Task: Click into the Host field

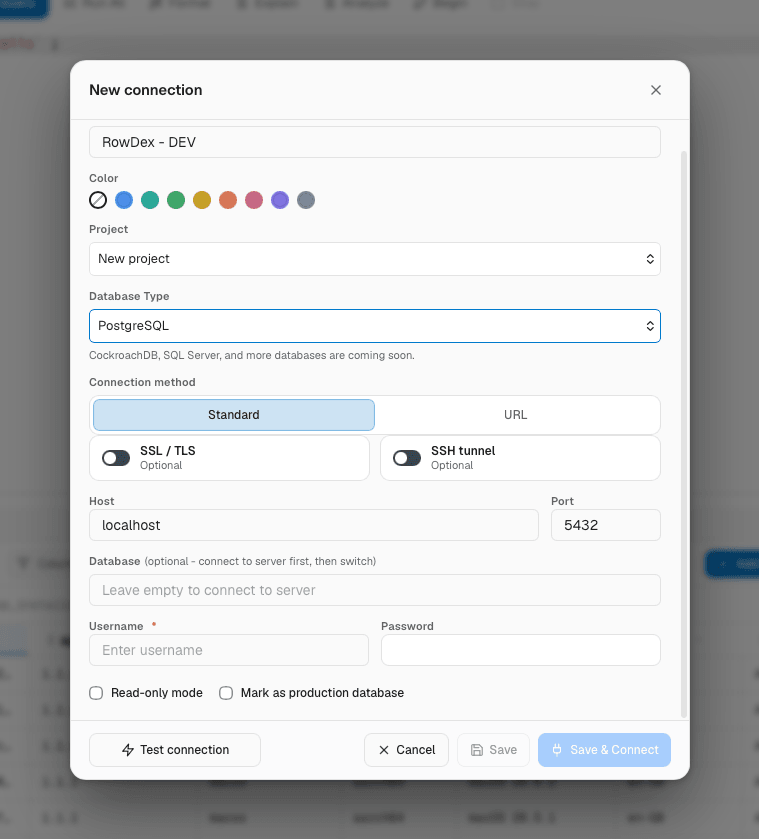Action: 314,525
